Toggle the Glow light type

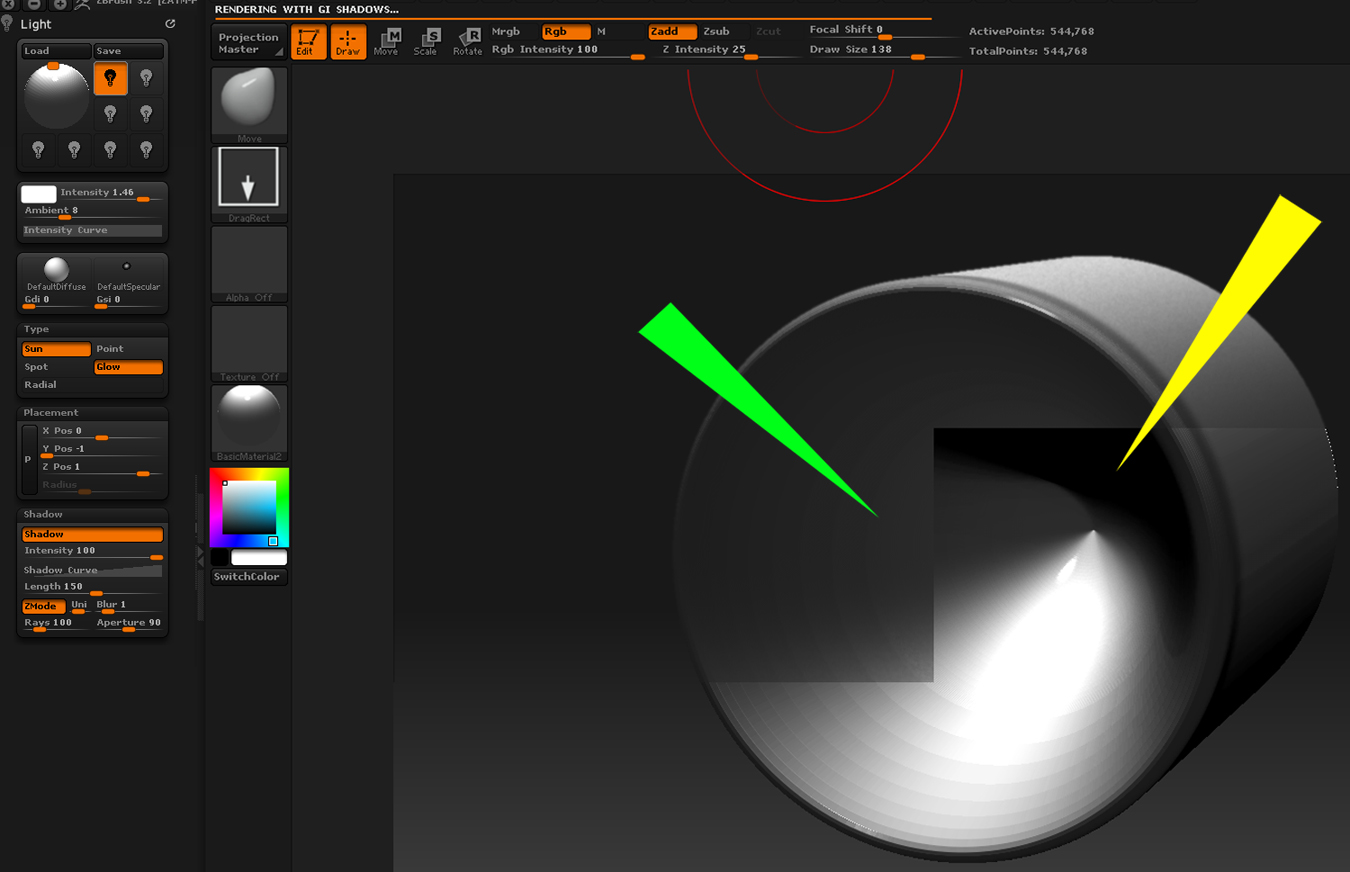click(128, 367)
